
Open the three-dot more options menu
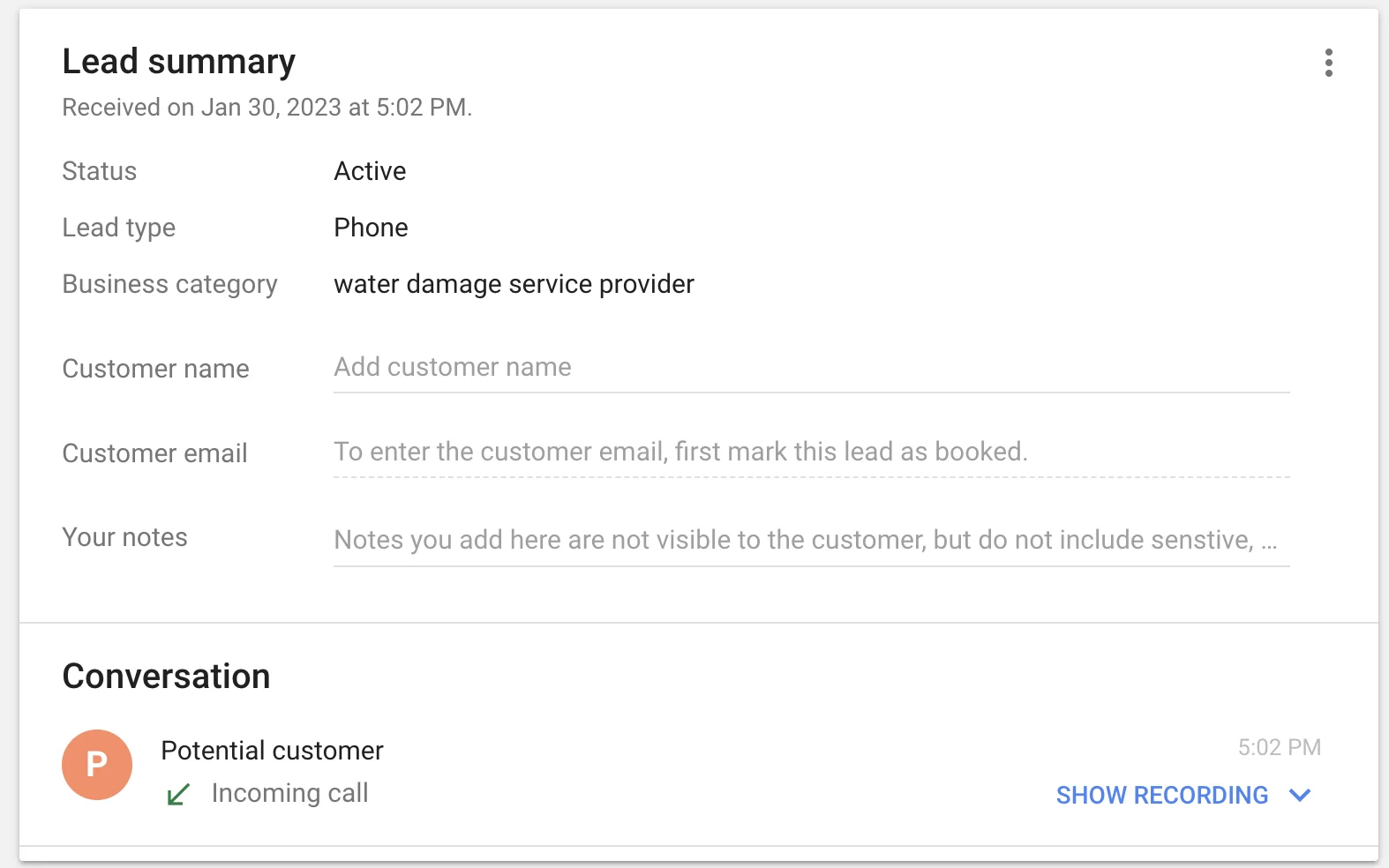click(1328, 63)
